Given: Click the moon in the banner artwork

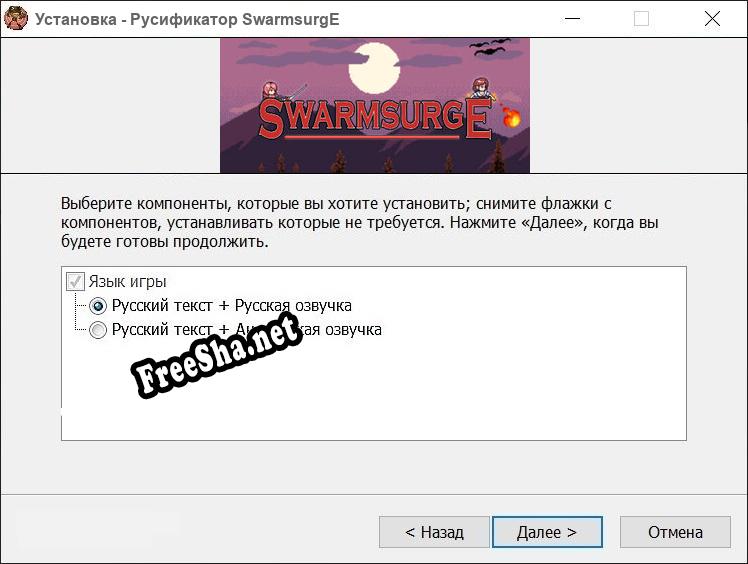Looking at the screenshot, I should tap(374, 67).
